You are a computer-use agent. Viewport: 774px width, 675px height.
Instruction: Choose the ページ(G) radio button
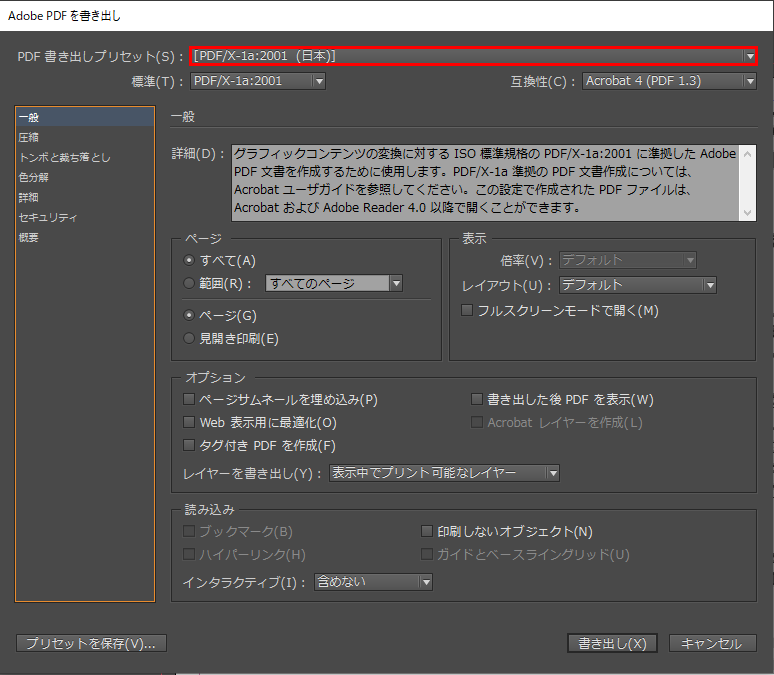point(189,315)
